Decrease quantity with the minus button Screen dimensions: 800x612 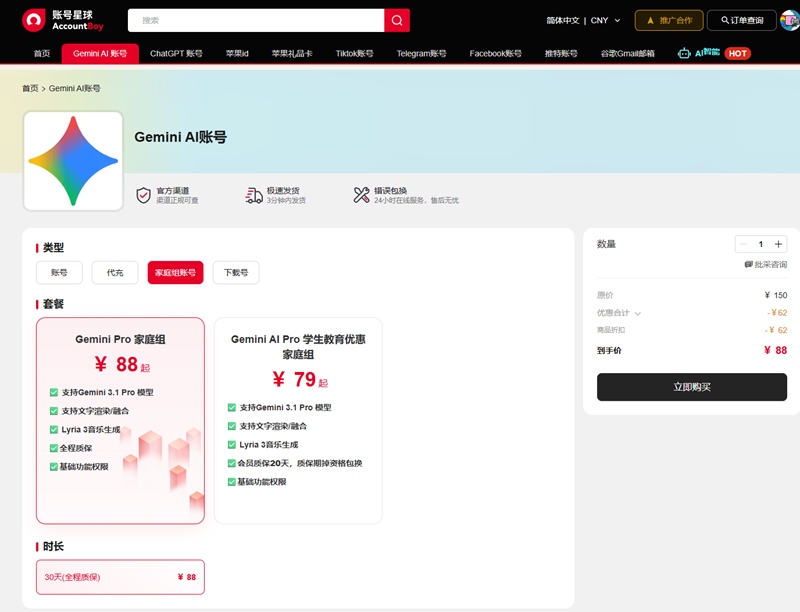(743, 244)
